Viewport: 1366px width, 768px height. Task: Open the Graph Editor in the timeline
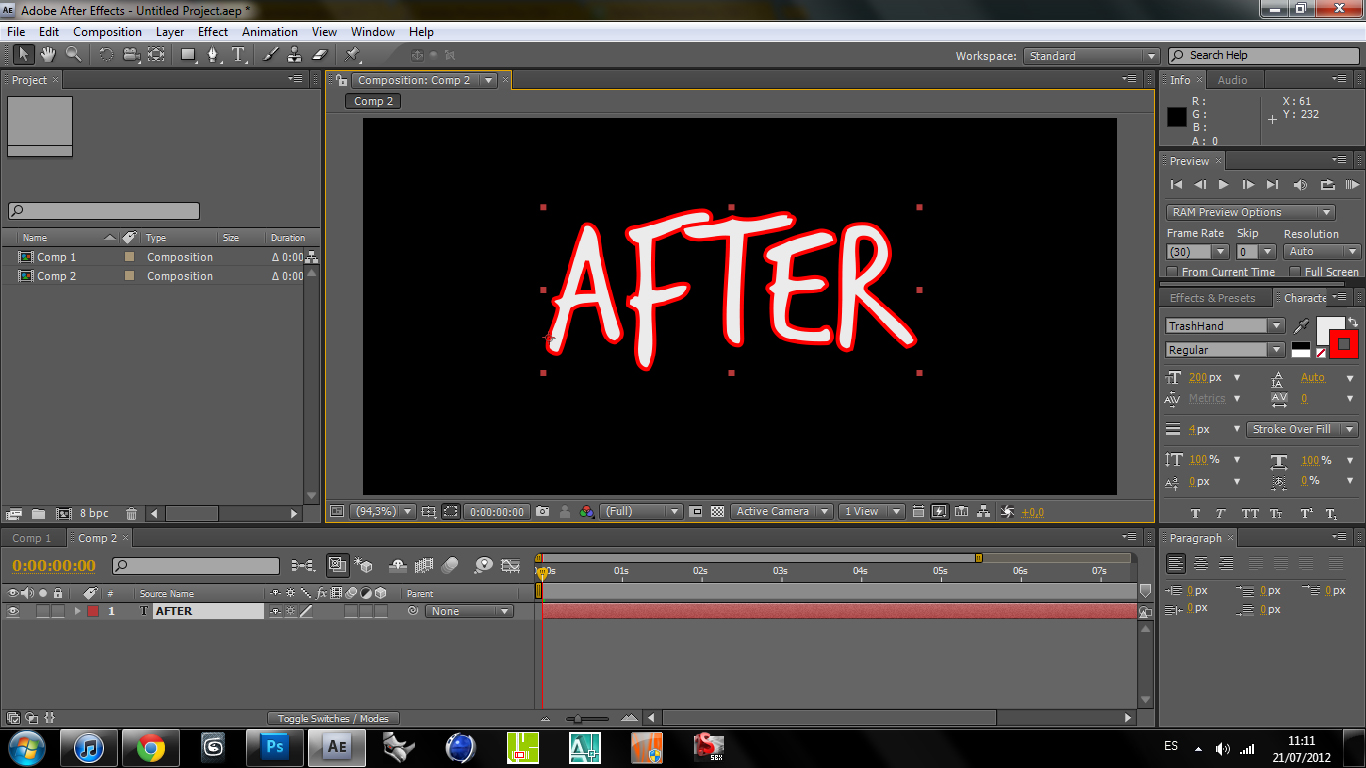point(510,565)
